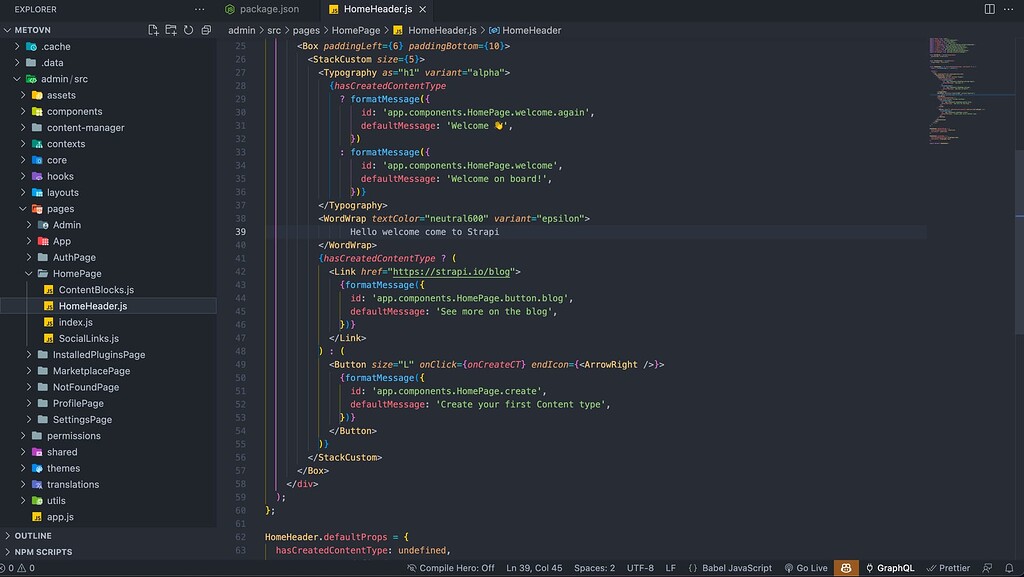Create a new folder in the Explorer
The image size is (1024, 577).
click(x=171, y=31)
